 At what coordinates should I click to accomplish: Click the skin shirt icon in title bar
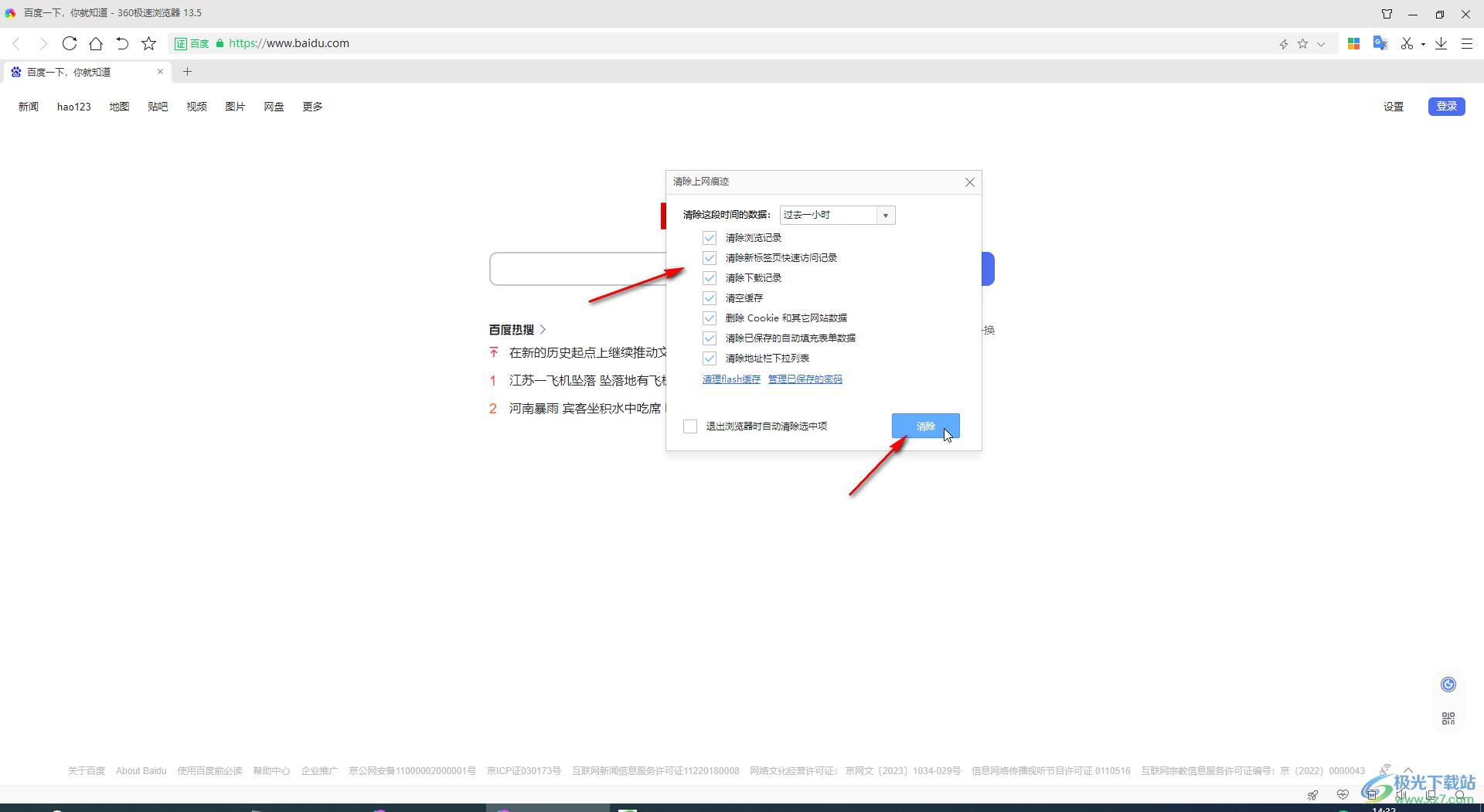click(1387, 14)
